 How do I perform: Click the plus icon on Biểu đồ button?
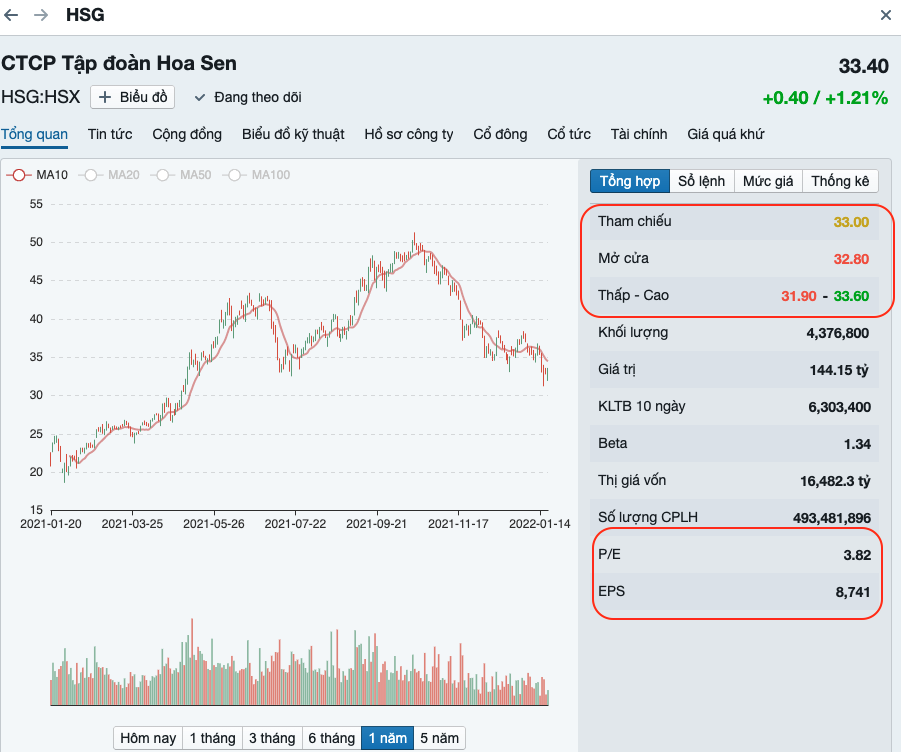(105, 97)
